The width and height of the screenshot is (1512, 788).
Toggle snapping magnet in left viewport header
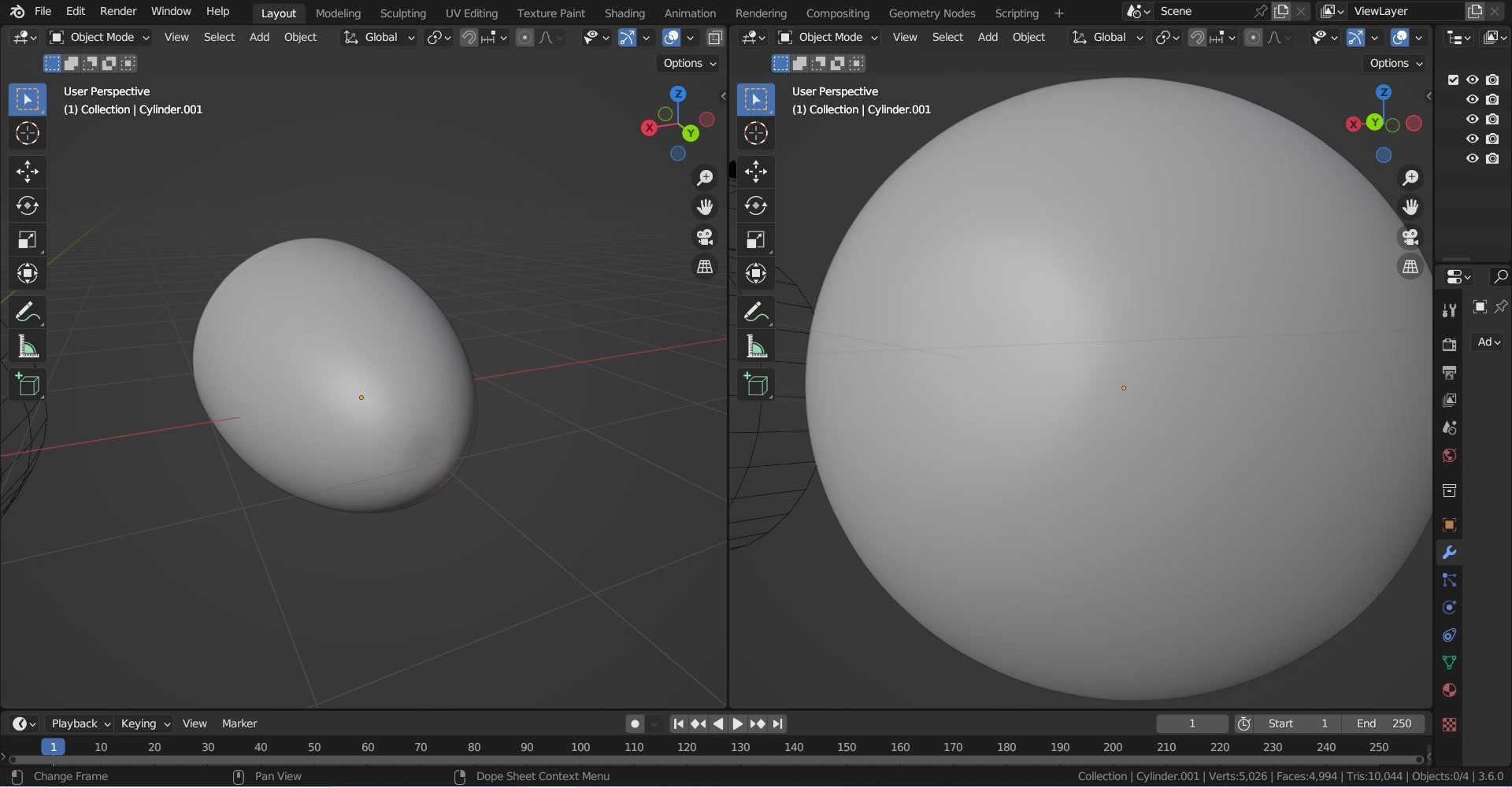point(469,37)
